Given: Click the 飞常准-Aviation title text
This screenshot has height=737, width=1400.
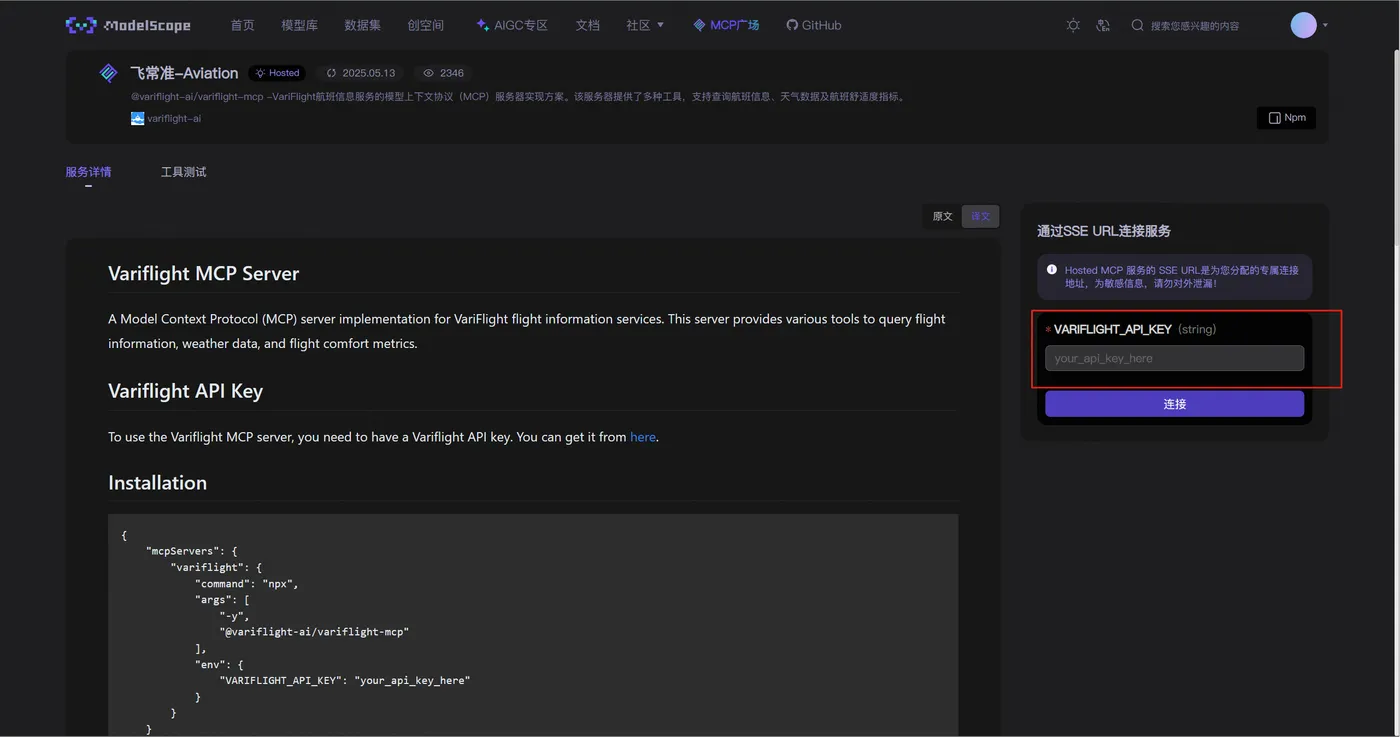Looking at the screenshot, I should click(184, 73).
